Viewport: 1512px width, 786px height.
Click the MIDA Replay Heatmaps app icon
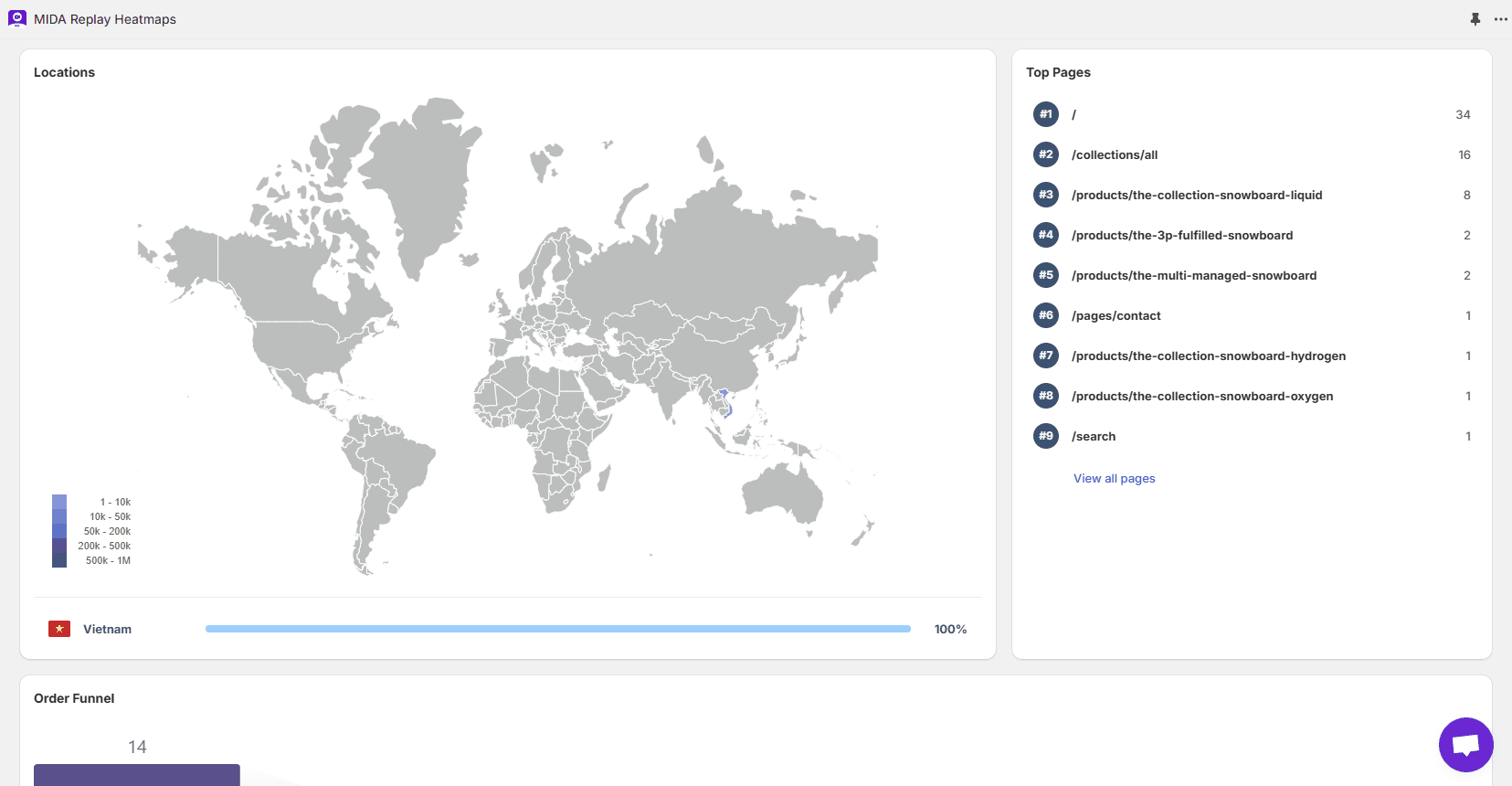point(17,18)
